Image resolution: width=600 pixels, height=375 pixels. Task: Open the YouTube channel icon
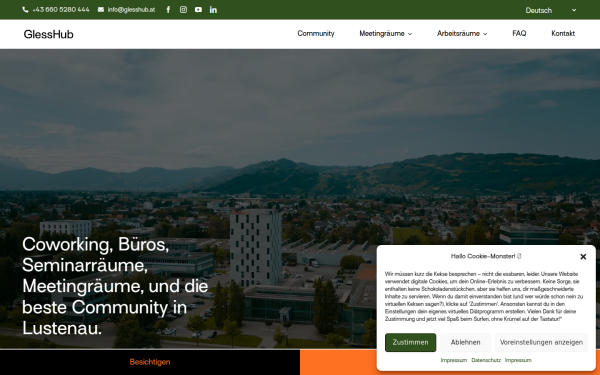(x=198, y=10)
